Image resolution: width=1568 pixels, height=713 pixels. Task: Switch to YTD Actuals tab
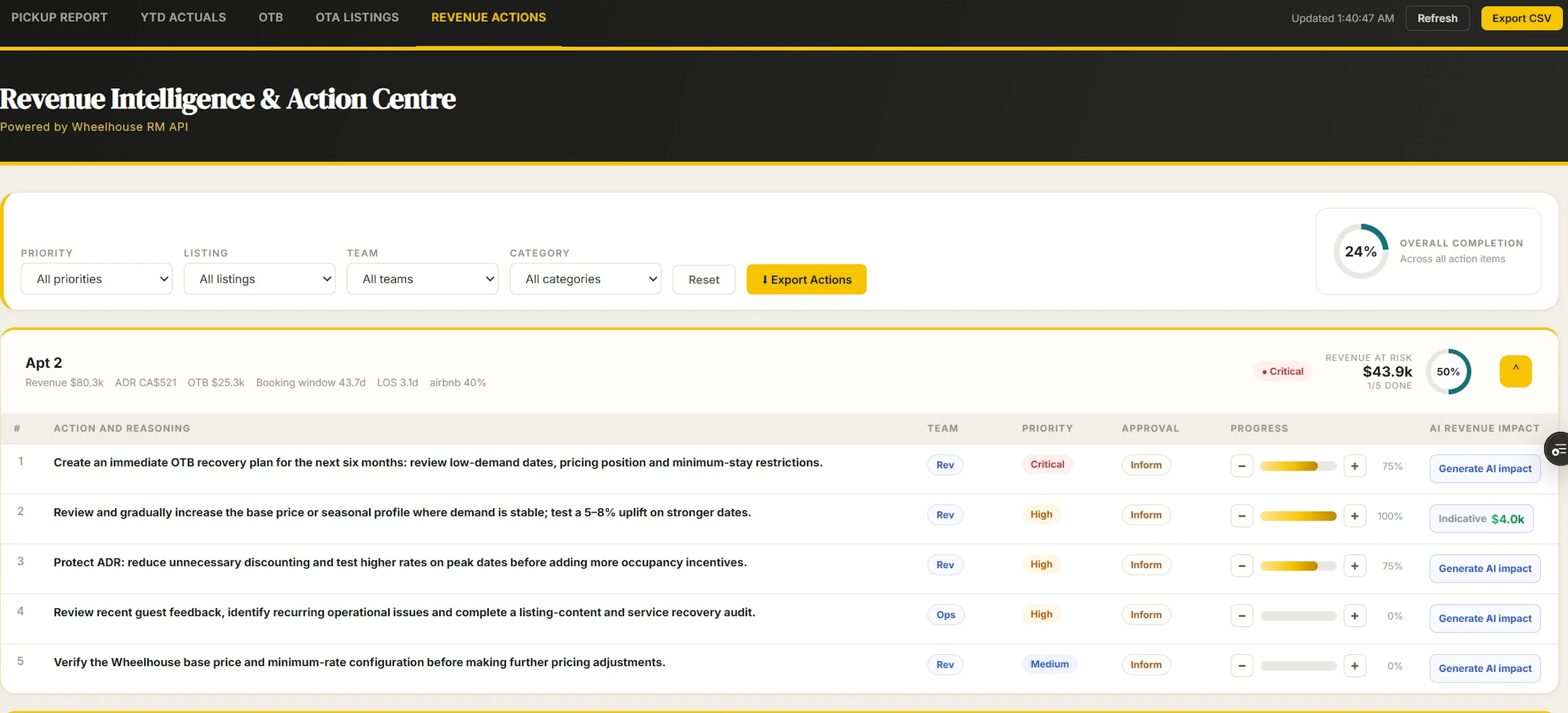[x=183, y=18]
